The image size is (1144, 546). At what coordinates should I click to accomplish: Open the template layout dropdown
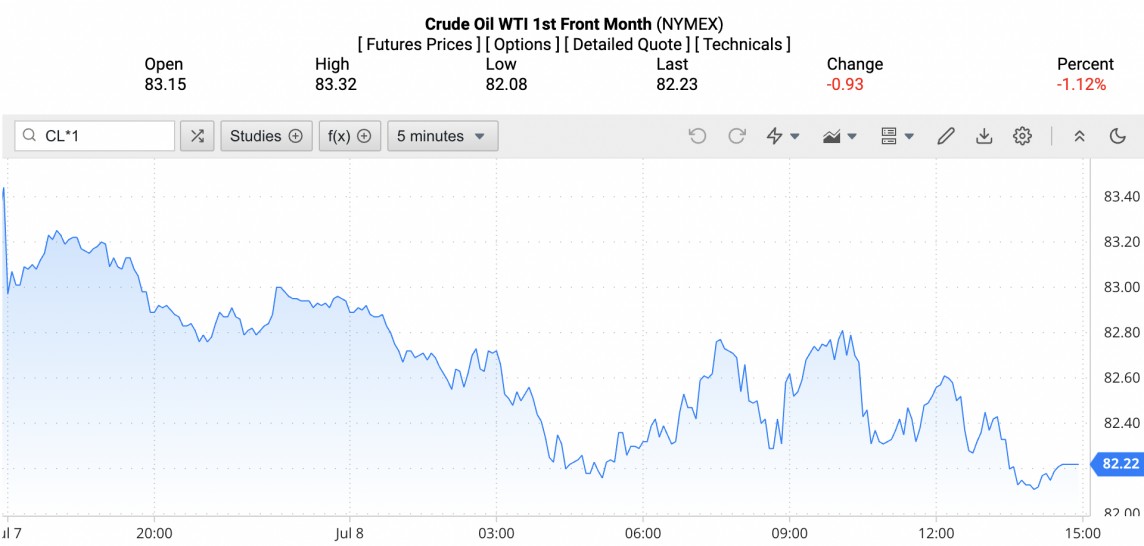pos(897,136)
